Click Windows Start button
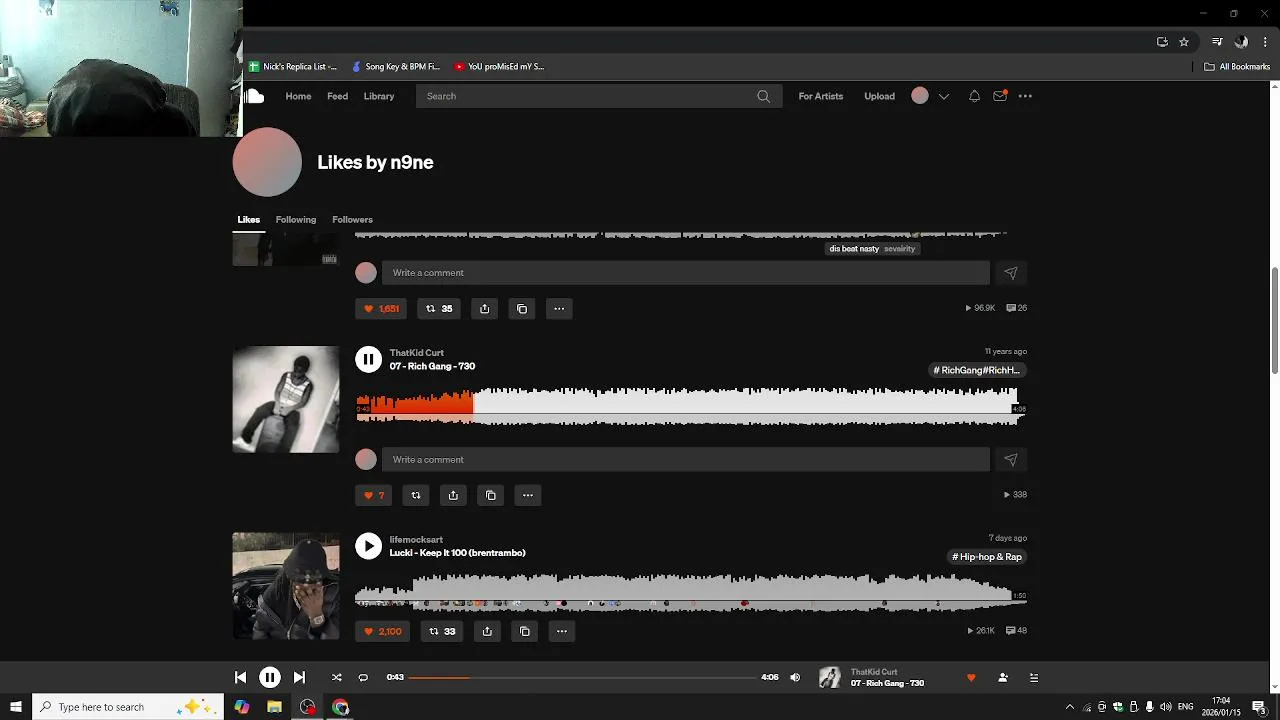1280x720 pixels. point(15,707)
